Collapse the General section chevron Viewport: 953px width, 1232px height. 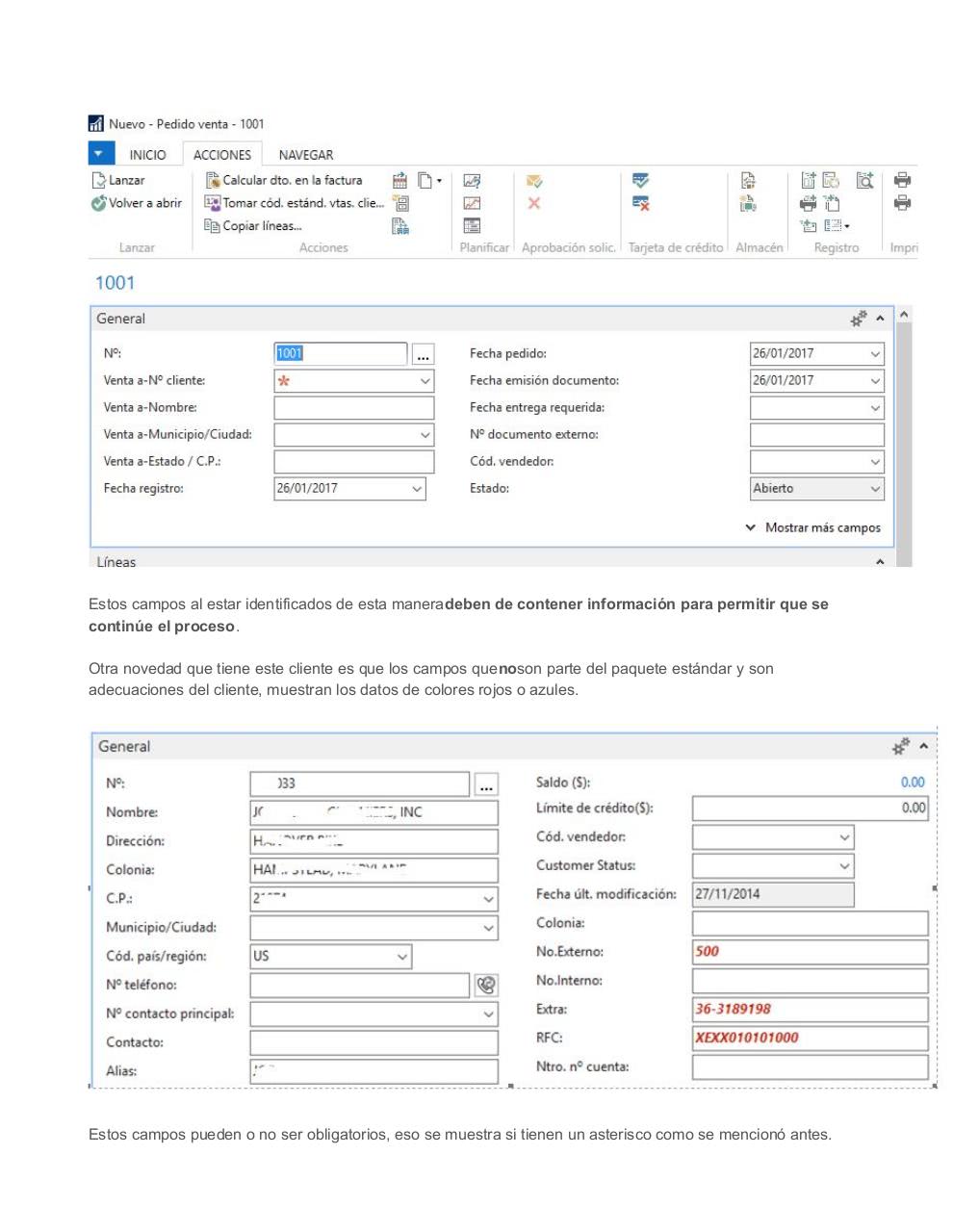tap(880, 319)
